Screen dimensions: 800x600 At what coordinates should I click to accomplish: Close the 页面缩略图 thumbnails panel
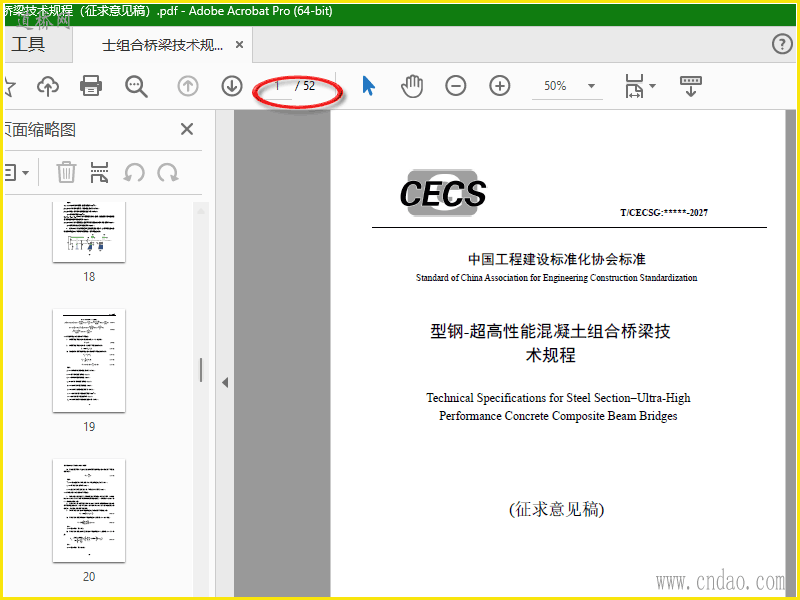187,129
